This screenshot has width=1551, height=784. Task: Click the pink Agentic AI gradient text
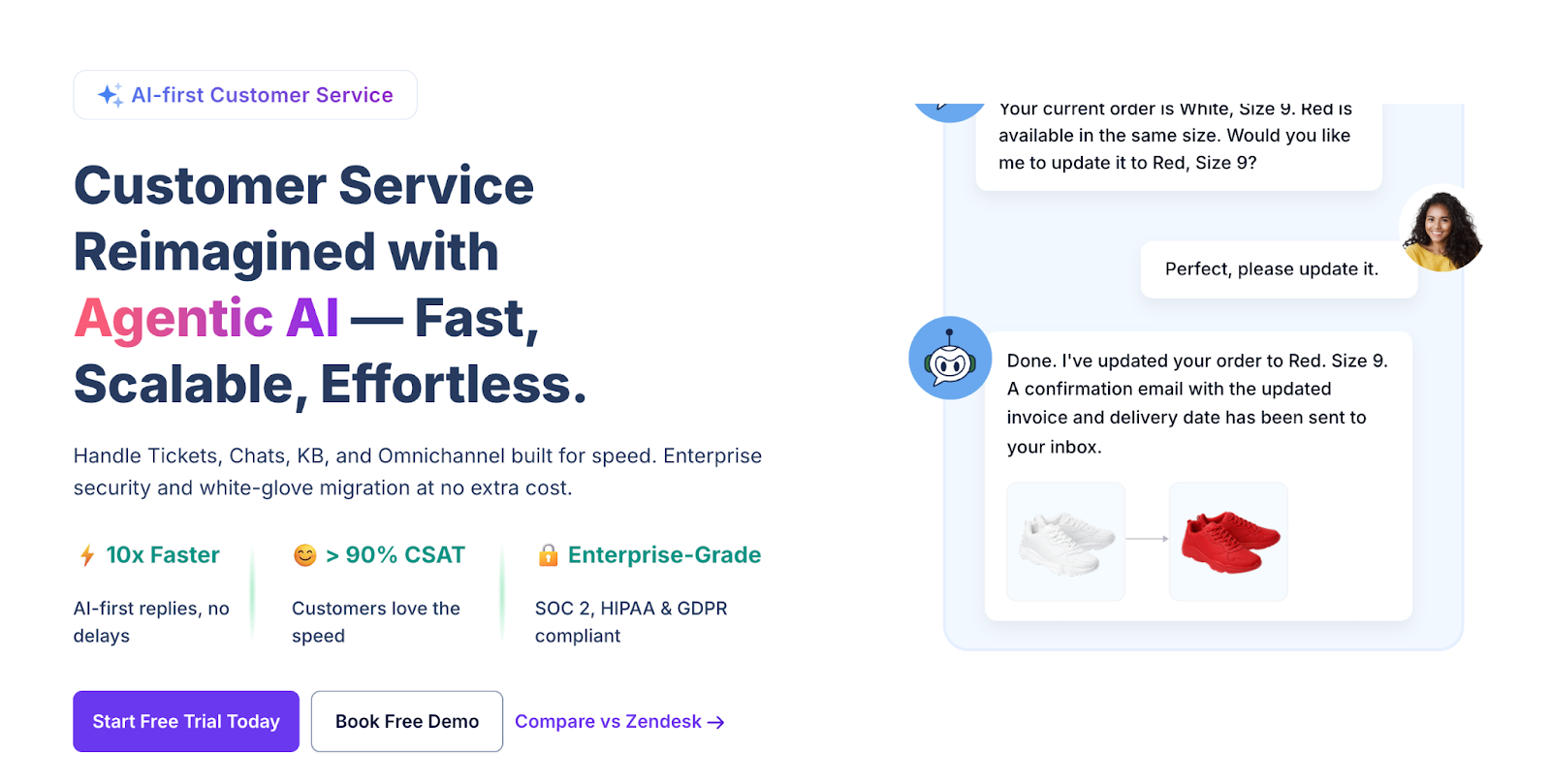click(206, 319)
